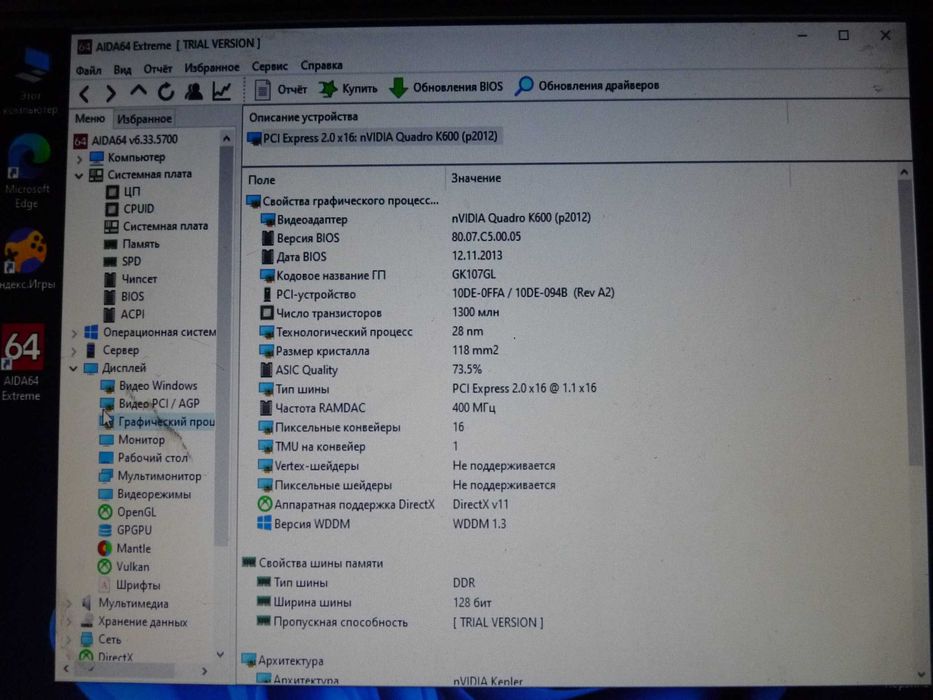Open the Сервис menu
This screenshot has width=933, height=700.
point(270,66)
